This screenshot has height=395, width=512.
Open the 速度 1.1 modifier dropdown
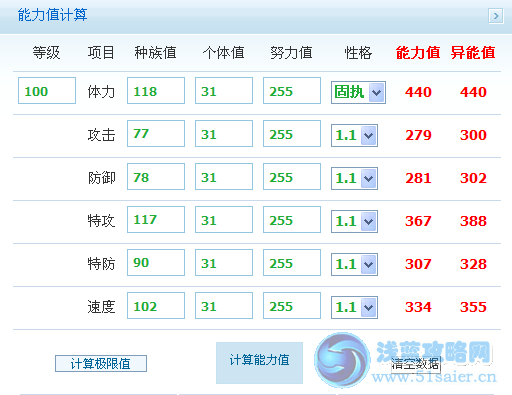pyautogui.click(x=354, y=307)
